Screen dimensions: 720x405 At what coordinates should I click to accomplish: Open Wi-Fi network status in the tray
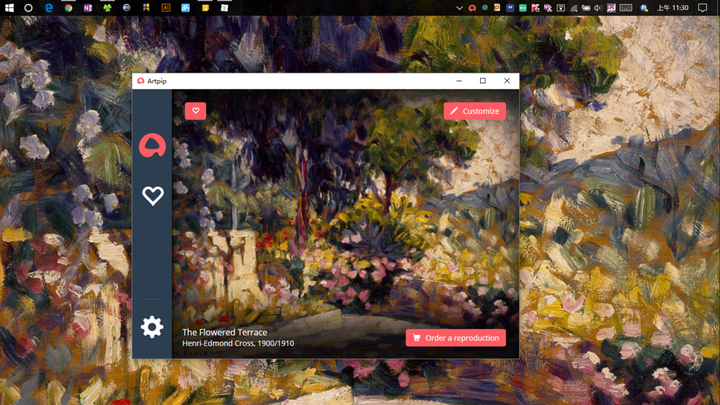[x=574, y=8]
